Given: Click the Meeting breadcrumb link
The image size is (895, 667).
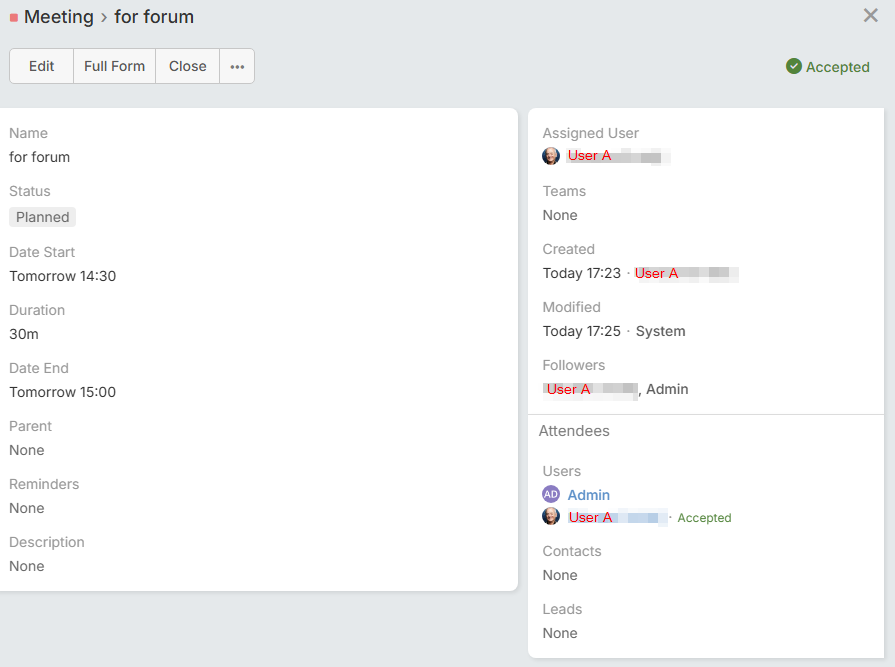Looking at the screenshot, I should 58,17.
